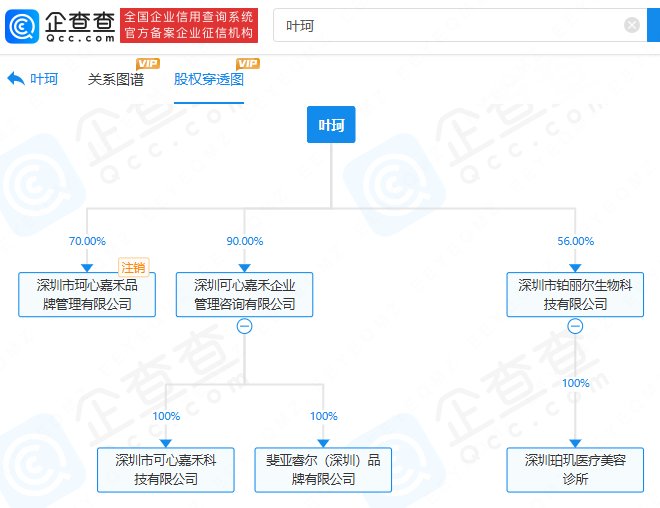Open 深圳市可心嘉禾科技有限公司 node

166,470
